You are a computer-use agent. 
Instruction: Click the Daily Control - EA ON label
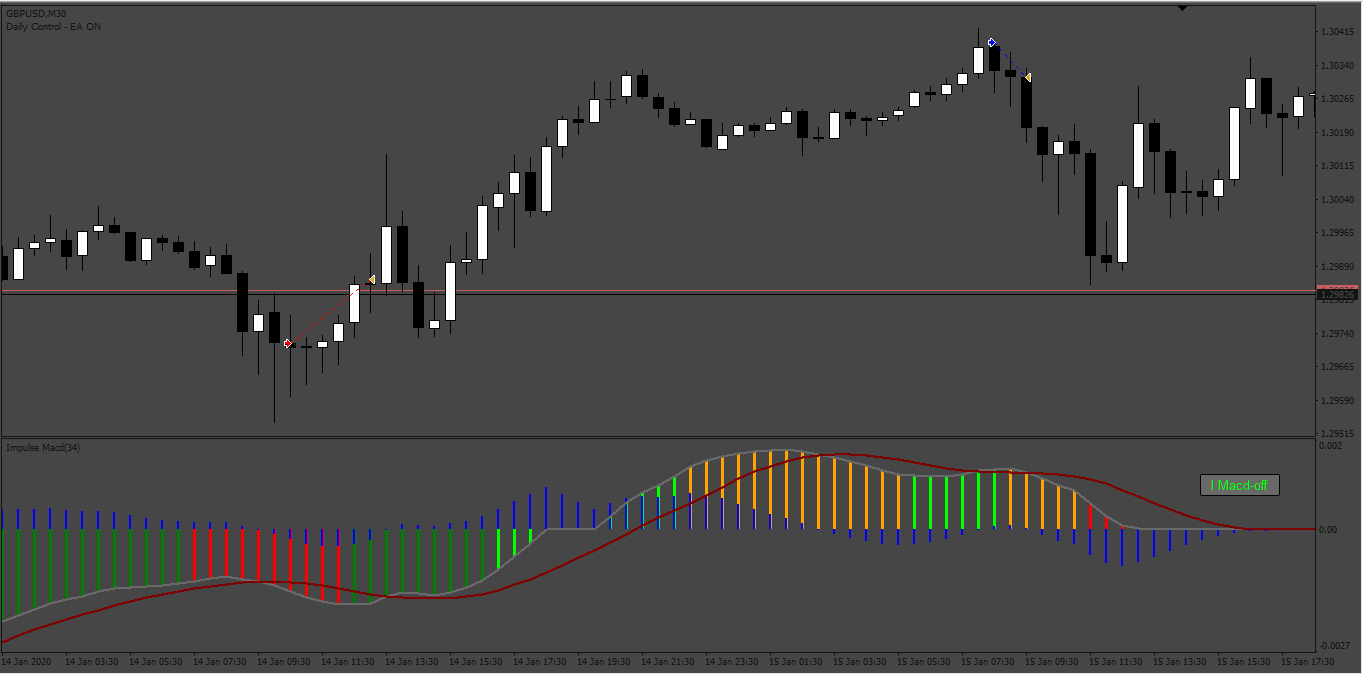[53, 27]
